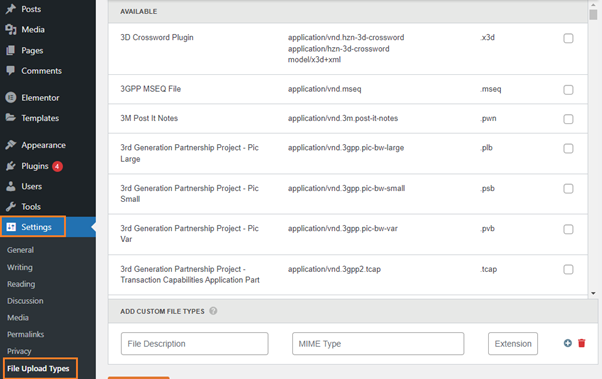Image resolution: width=602 pixels, height=379 pixels.
Task: Click the Appearance paintbrush icon
Action: point(11,145)
